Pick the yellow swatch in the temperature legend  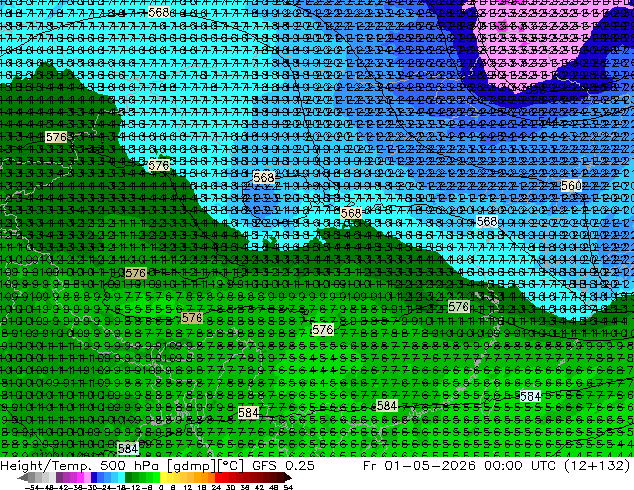tap(163, 477)
